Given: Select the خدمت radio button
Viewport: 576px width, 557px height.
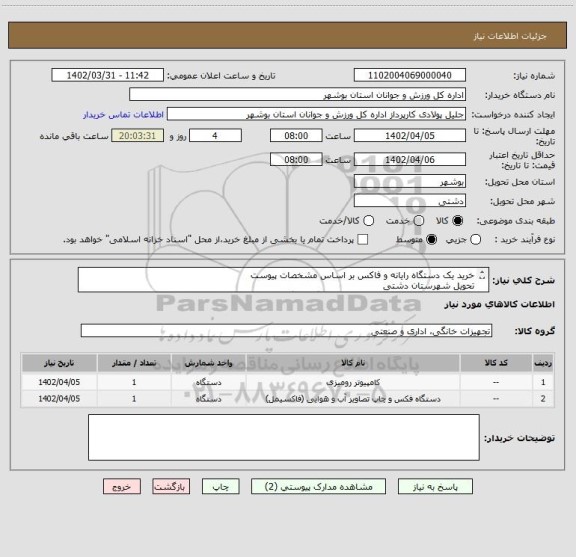Looking at the screenshot, I should coord(419,221).
